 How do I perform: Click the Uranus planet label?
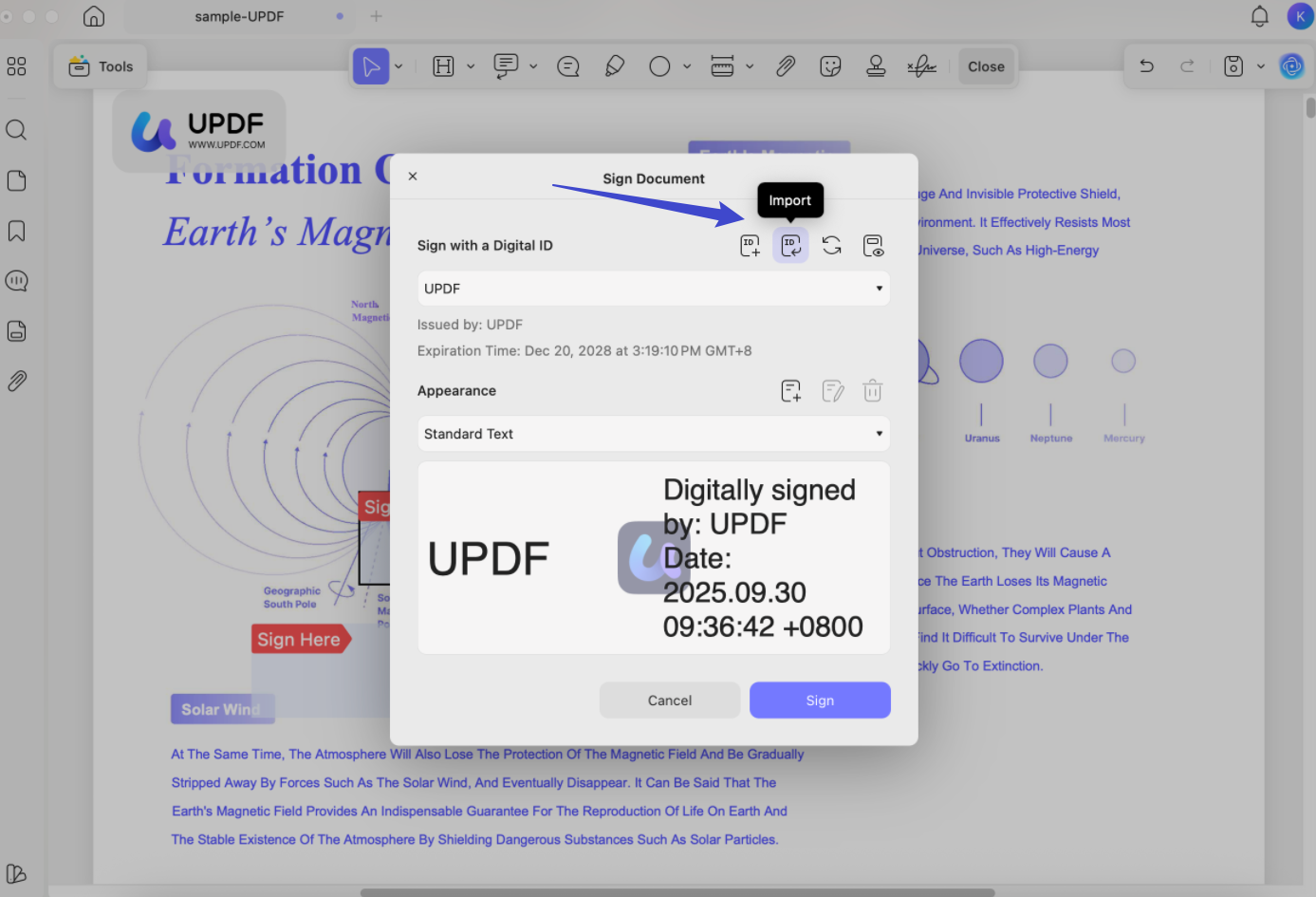coord(982,439)
